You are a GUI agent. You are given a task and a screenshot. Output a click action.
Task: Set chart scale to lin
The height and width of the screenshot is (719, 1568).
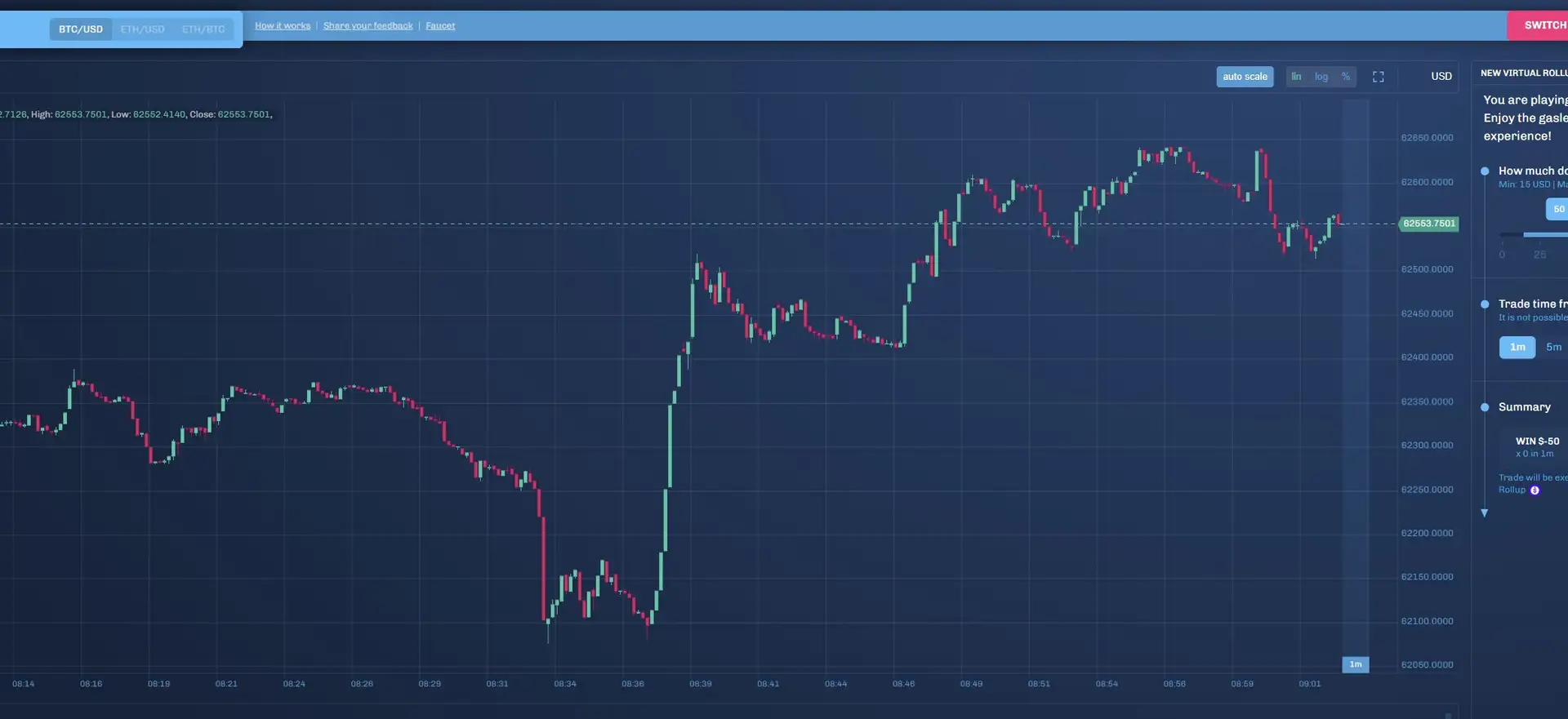coord(1296,77)
